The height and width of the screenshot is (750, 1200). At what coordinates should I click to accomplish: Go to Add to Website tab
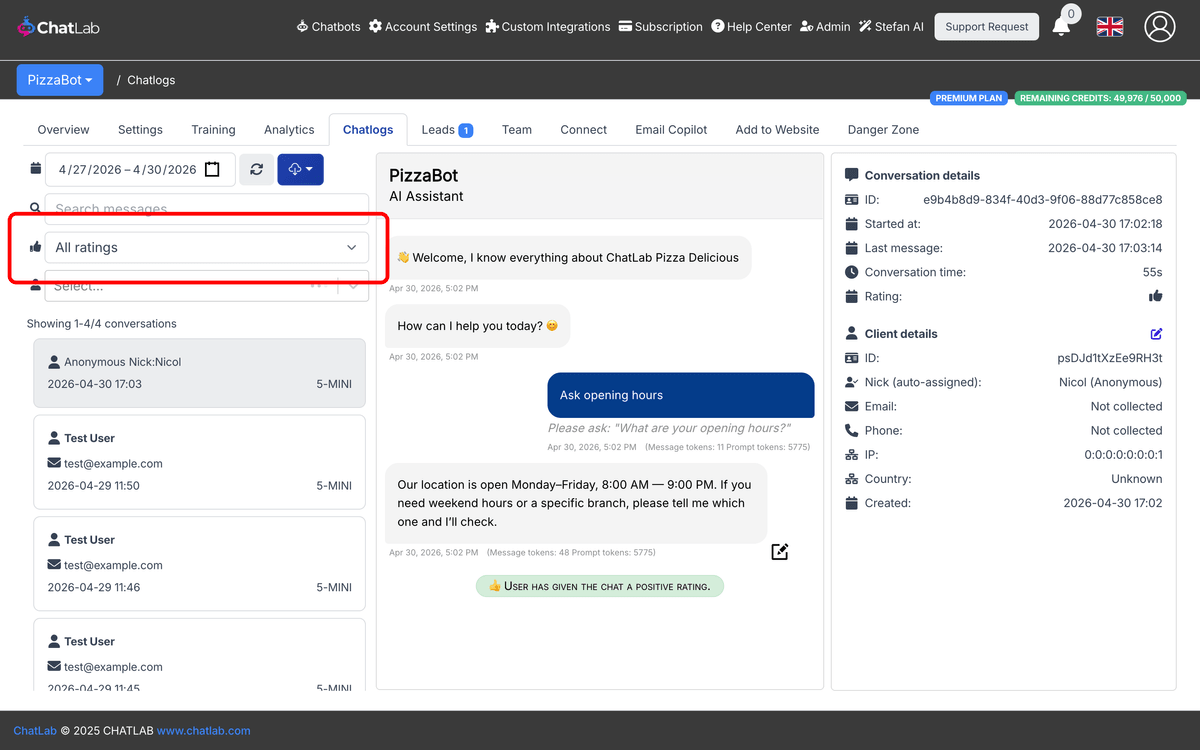coord(777,130)
